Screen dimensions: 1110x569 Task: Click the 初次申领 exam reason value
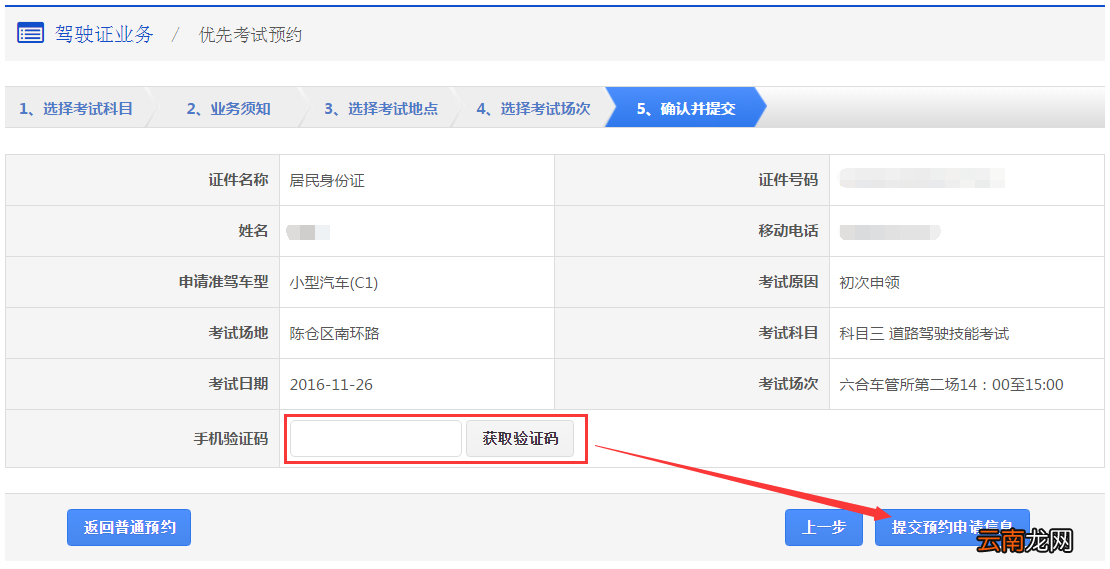869,283
